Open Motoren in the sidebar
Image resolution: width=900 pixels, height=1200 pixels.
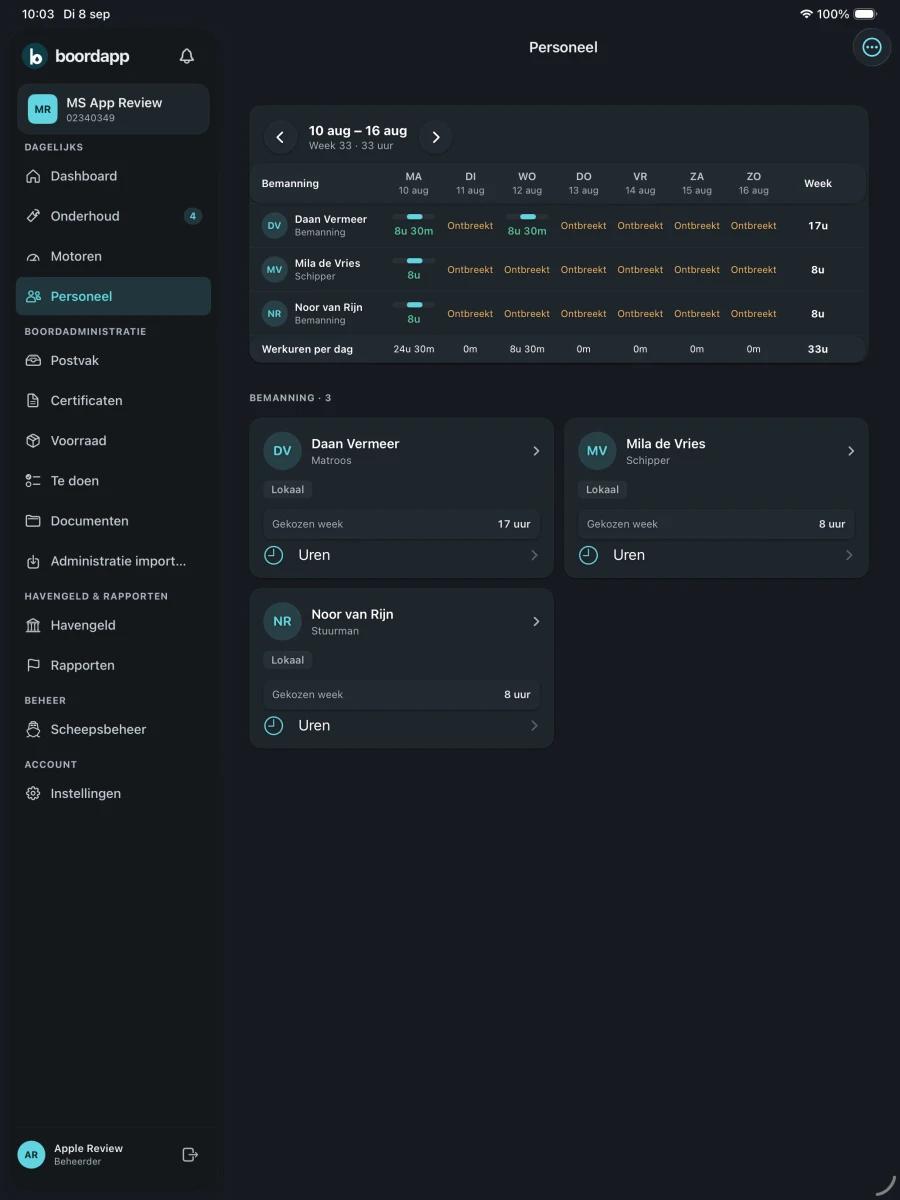tap(113, 257)
